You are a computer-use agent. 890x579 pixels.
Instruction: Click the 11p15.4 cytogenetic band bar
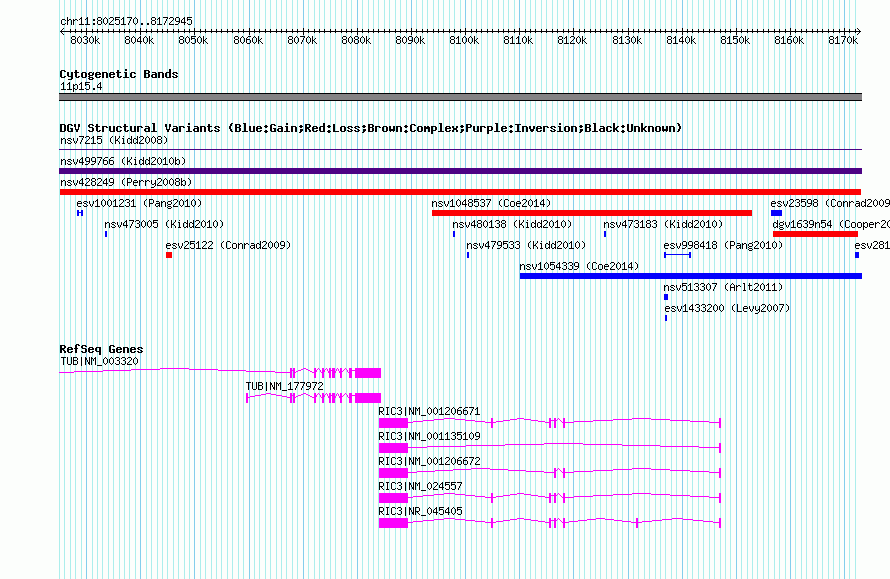pyautogui.click(x=460, y=97)
